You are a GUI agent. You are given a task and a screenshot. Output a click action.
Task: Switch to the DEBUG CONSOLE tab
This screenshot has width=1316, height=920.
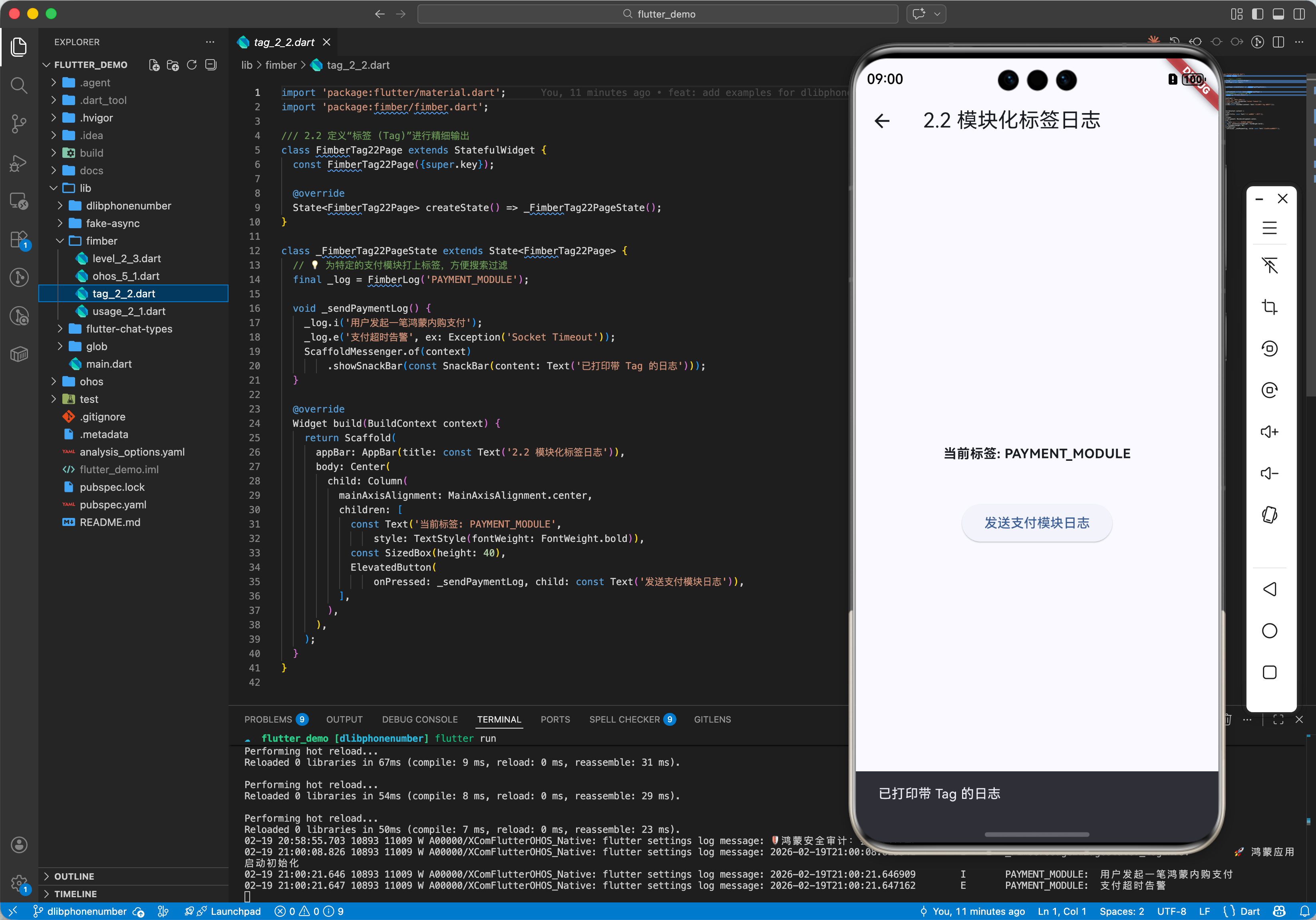[419, 719]
